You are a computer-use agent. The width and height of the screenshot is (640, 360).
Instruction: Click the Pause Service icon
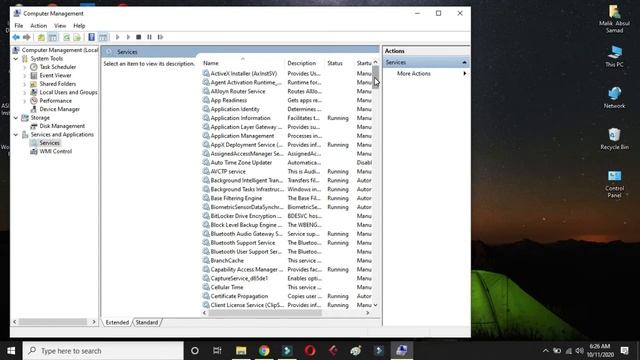point(149,37)
